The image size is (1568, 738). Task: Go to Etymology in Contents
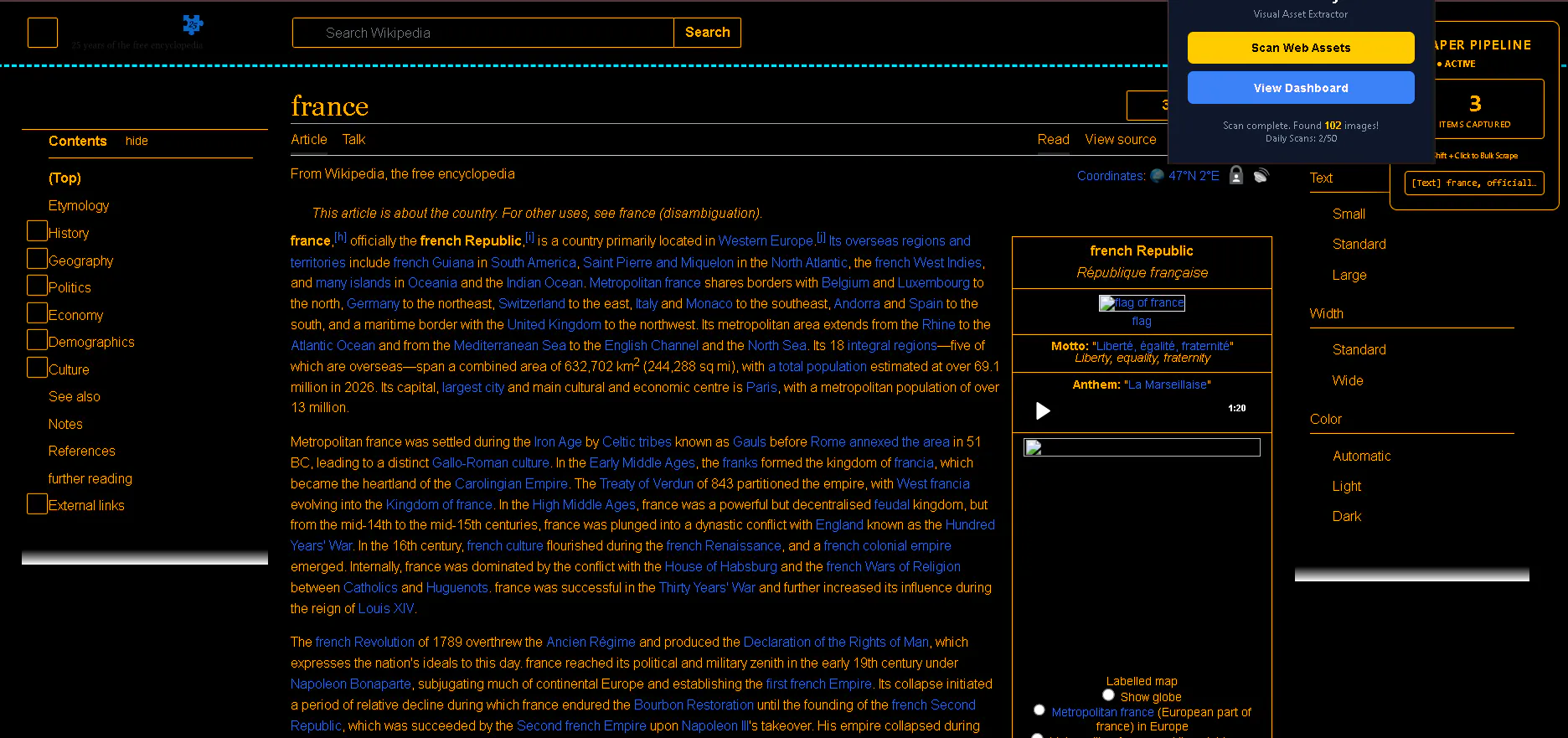(79, 205)
